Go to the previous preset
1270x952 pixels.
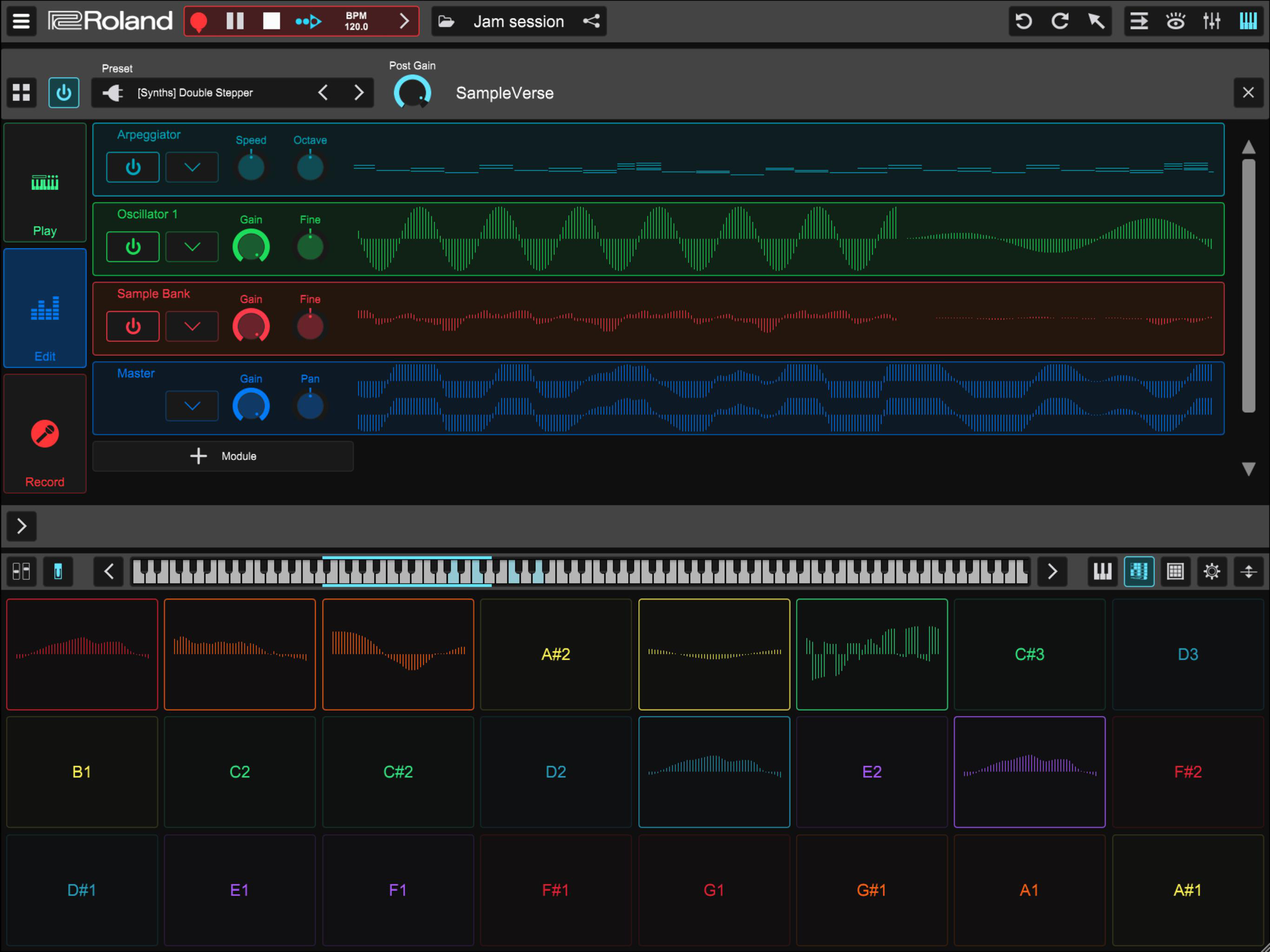pos(323,93)
